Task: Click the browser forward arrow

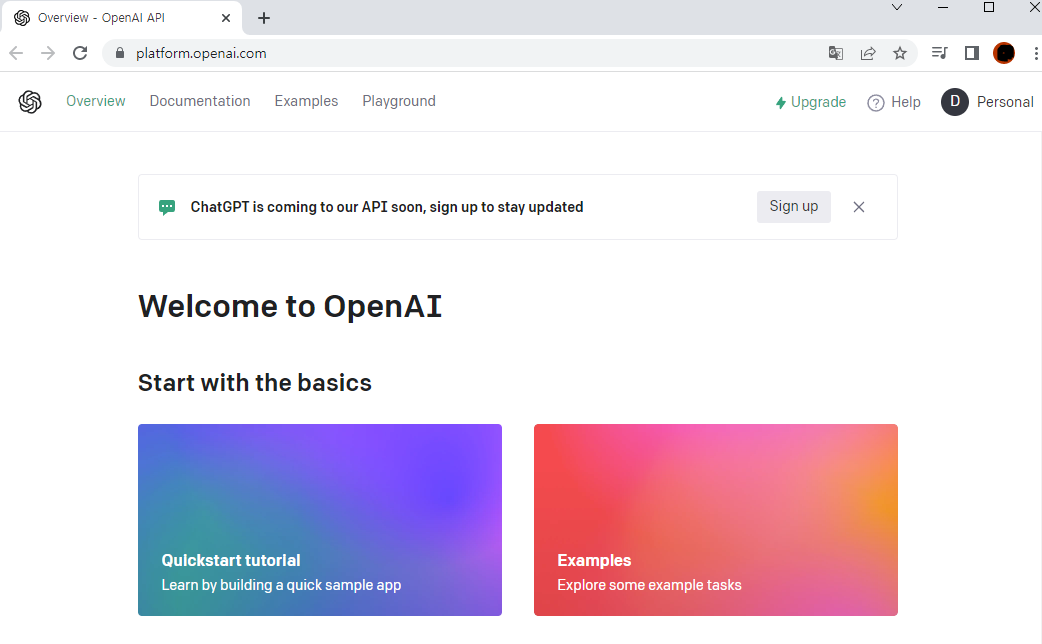Action: coord(48,53)
